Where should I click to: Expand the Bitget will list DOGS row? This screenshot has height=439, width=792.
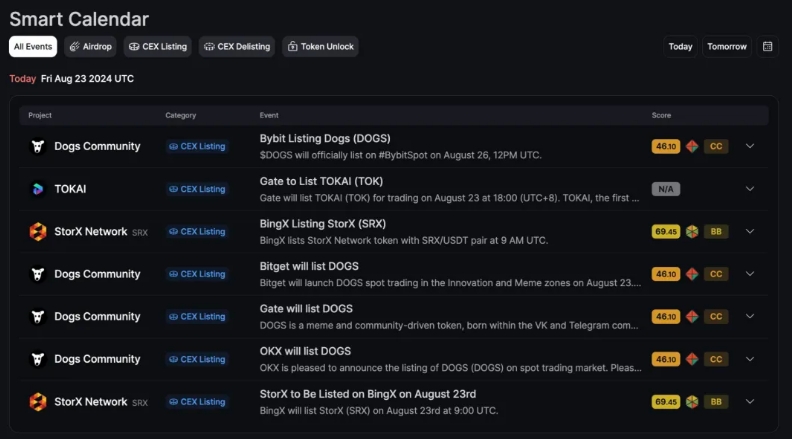(750, 274)
